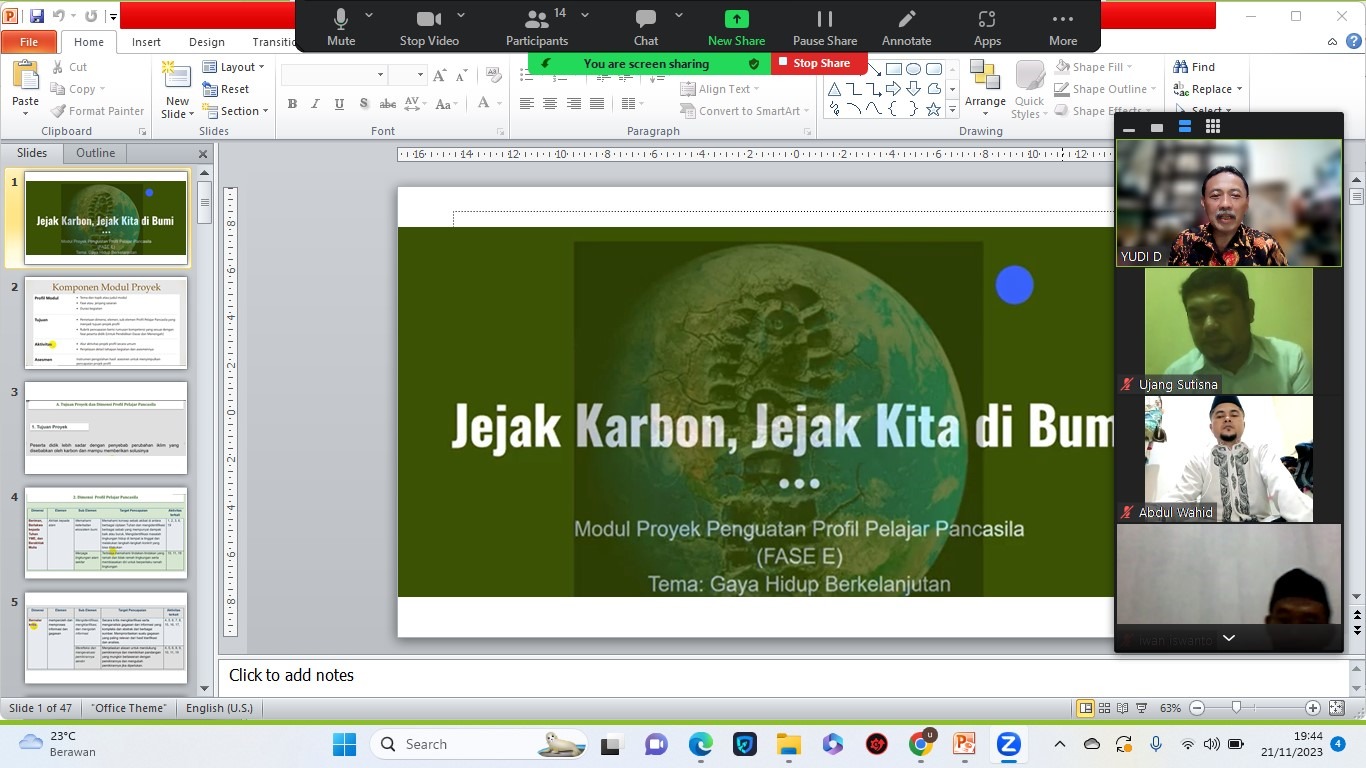Image resolution: width=1366 pixels, height=768 pixels.
Task: Switch Zoom video panel to gallery grid view
Action: pyautogui.click(x=1213, y=127)
